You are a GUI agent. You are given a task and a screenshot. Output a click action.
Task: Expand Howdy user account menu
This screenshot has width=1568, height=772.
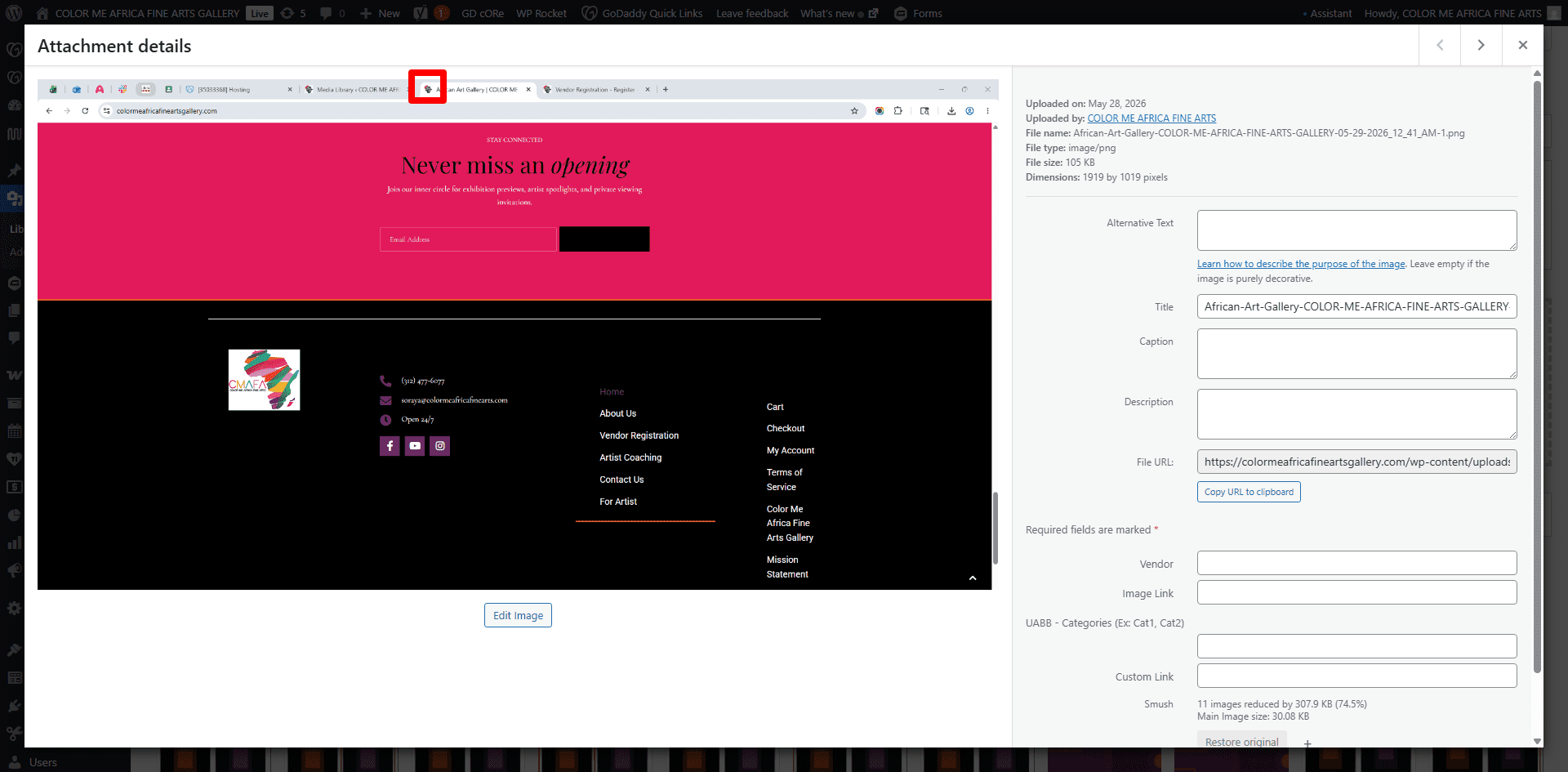pyautogui.click(x=1453, y=13)
